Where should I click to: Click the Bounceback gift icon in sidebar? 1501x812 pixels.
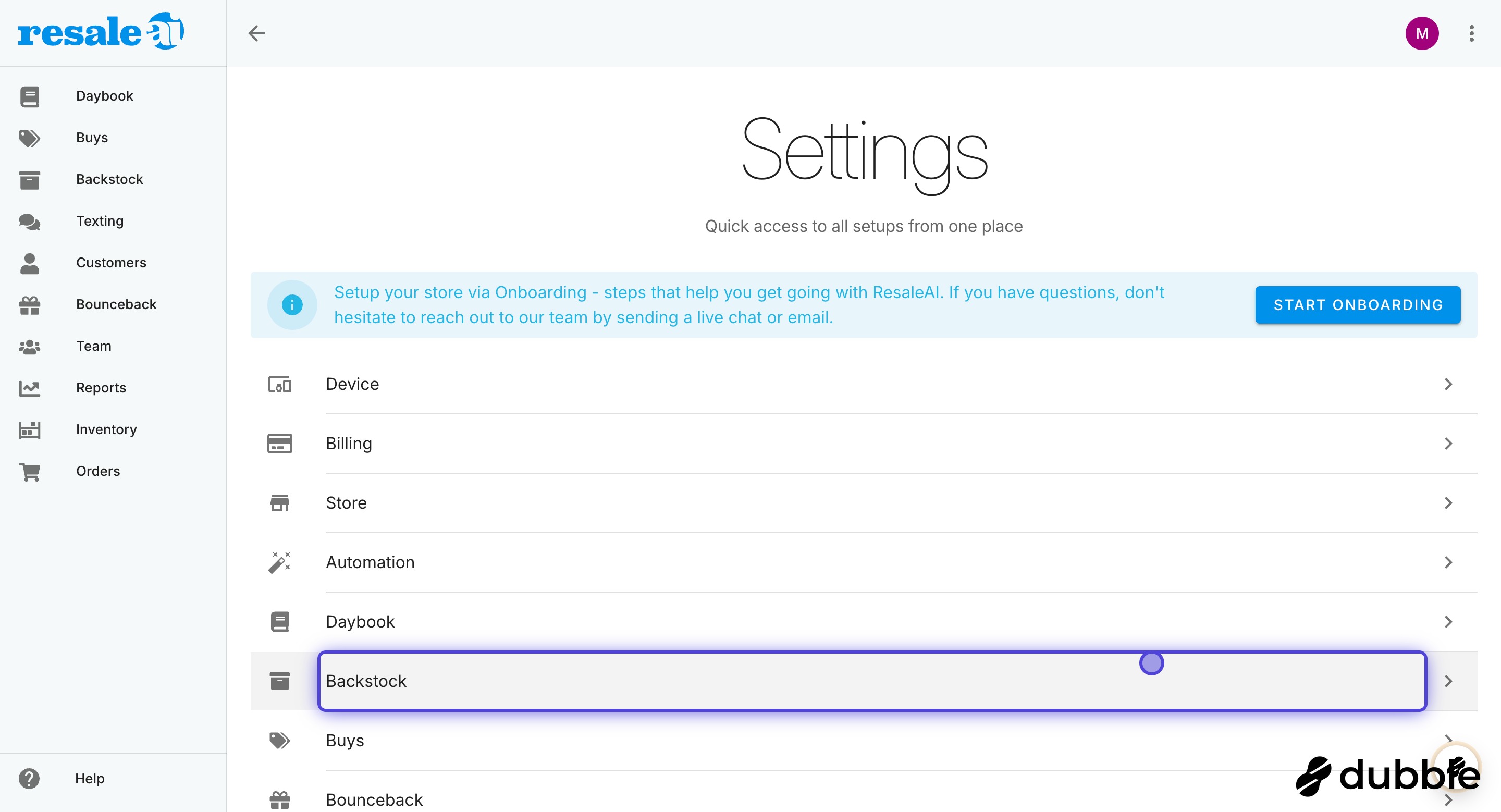coord(29,305)
